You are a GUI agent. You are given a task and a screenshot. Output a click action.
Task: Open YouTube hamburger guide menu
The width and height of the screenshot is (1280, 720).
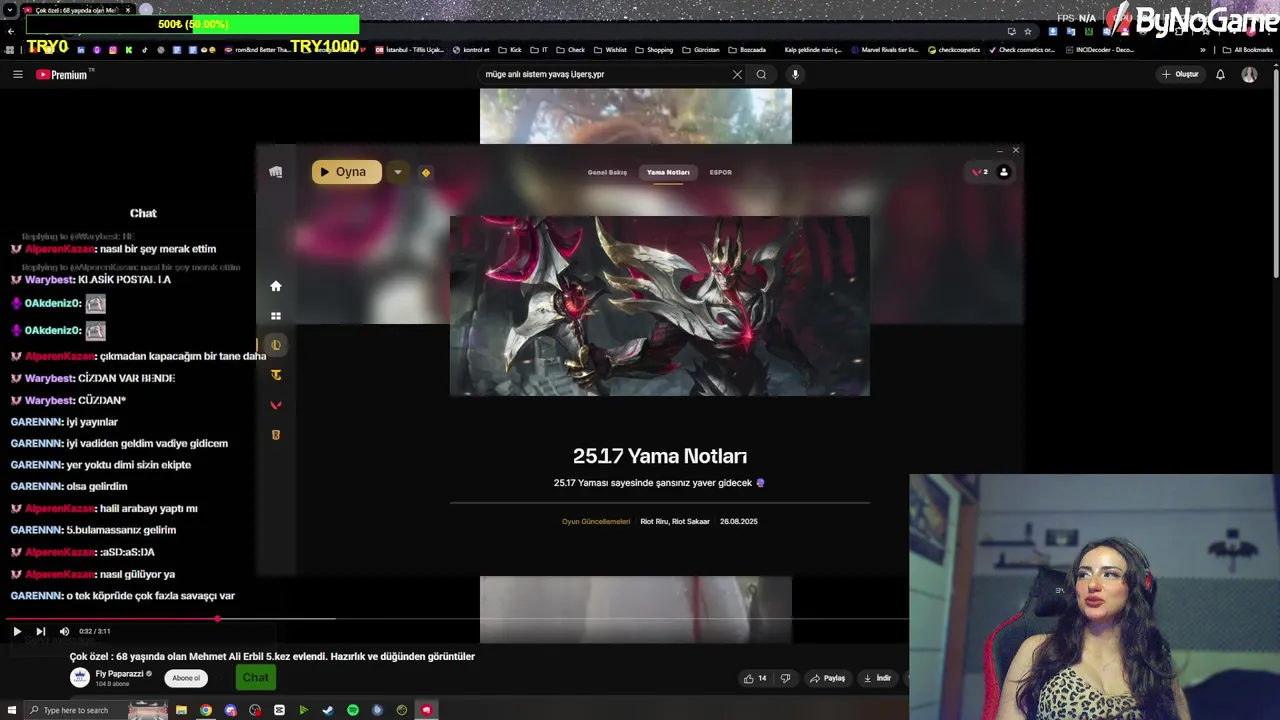pos(18,74)
